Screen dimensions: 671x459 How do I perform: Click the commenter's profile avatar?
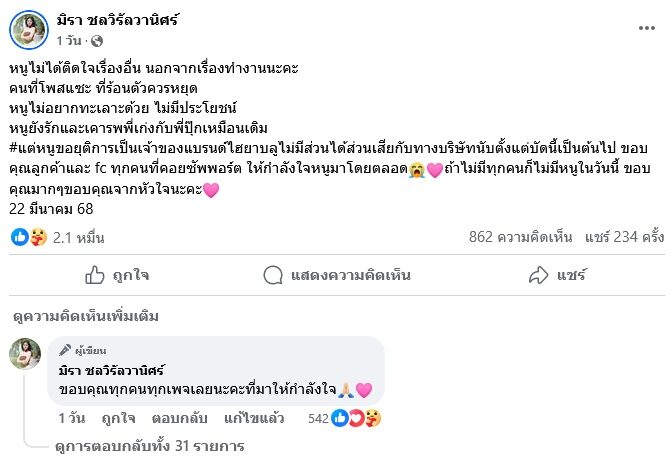point(25,354)
